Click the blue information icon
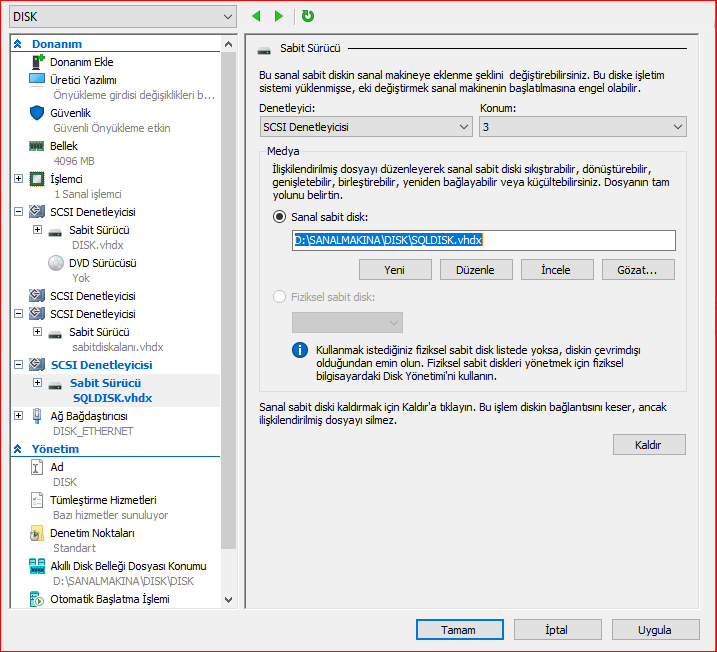Viewport: 717px width, 652px height. point(300,350)
